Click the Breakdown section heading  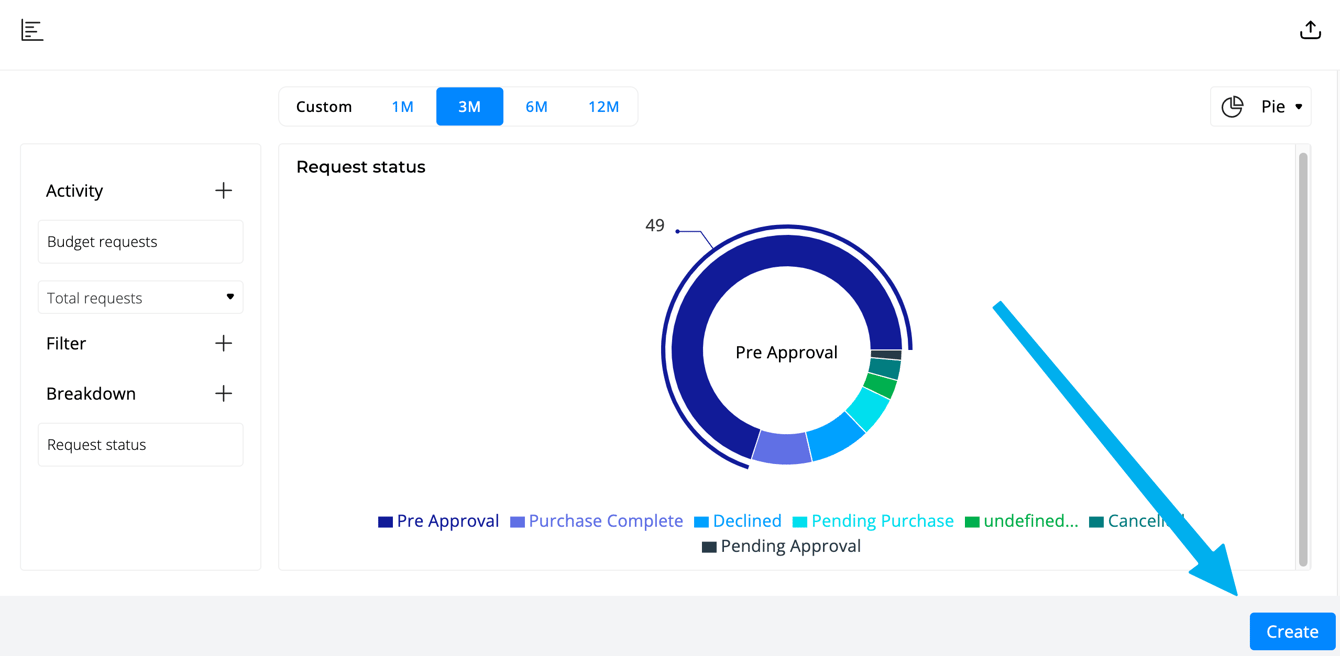pyautogui.click(x=91, y=393)
